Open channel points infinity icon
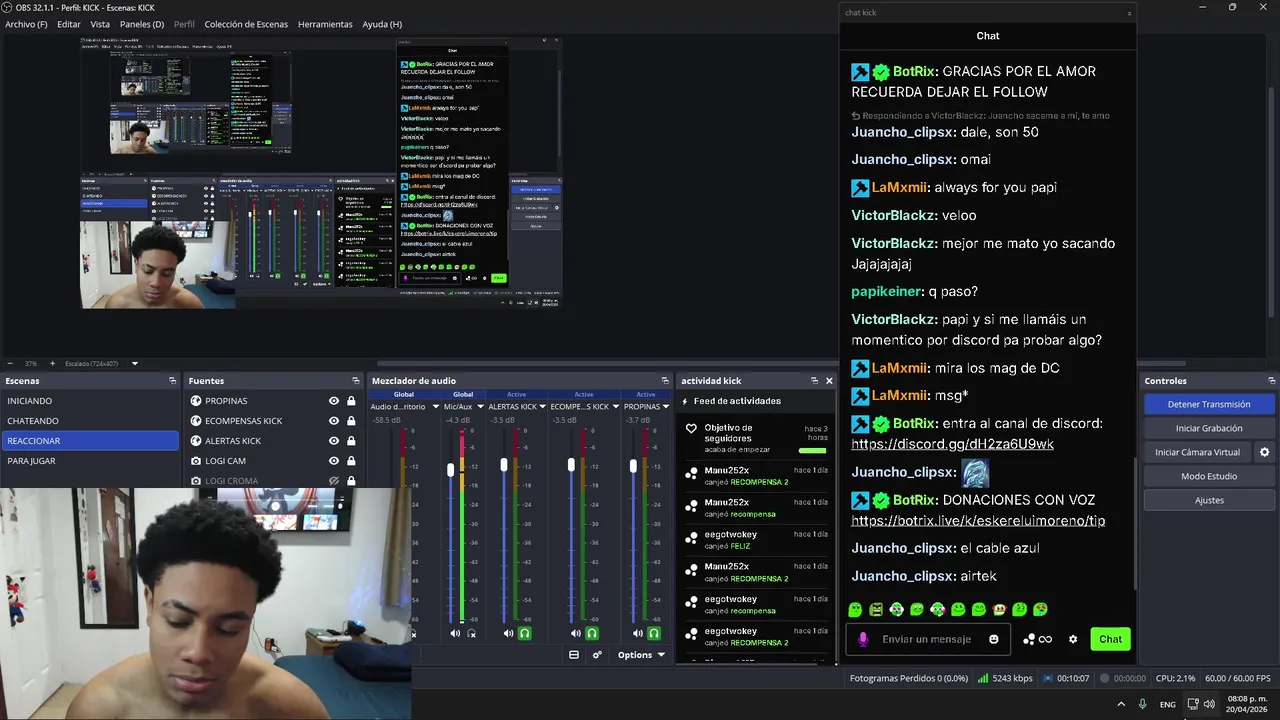1280x720 pixels. click(1045, 639)
